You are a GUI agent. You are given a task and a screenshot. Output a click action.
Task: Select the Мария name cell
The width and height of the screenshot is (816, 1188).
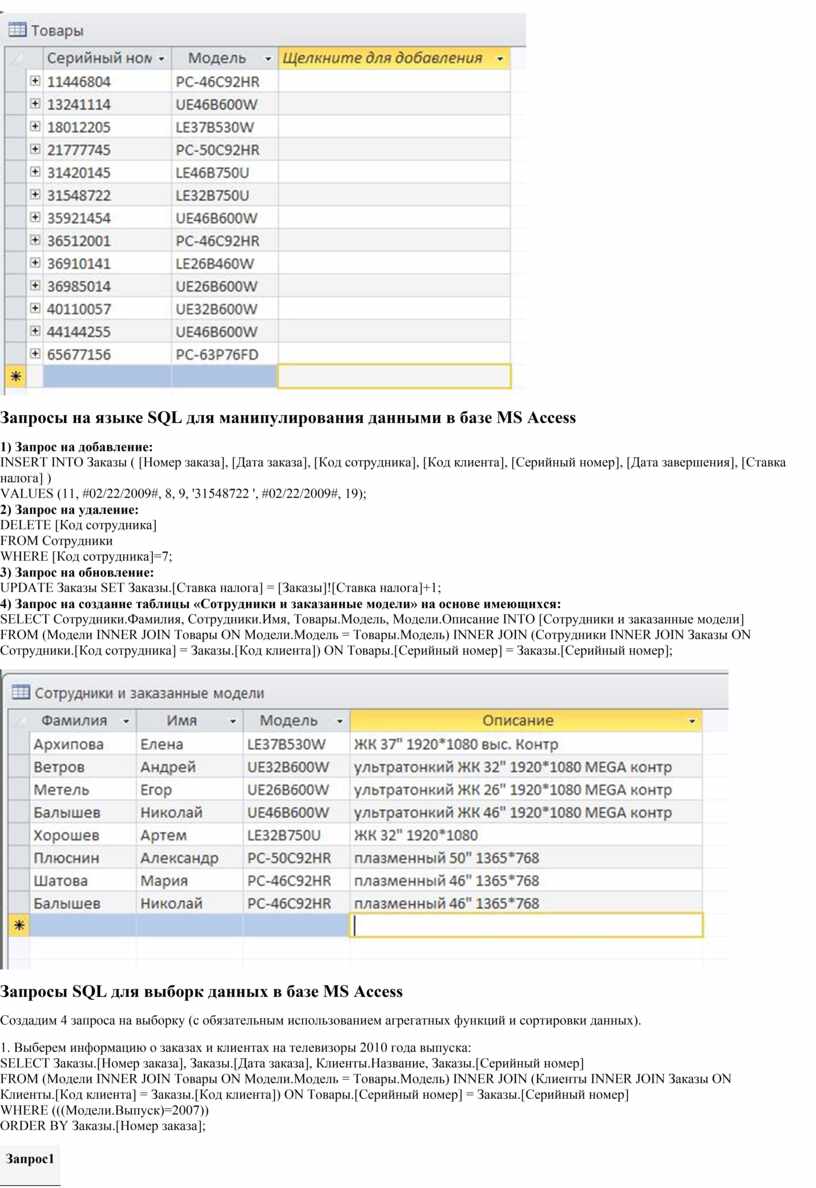point(189,880)
